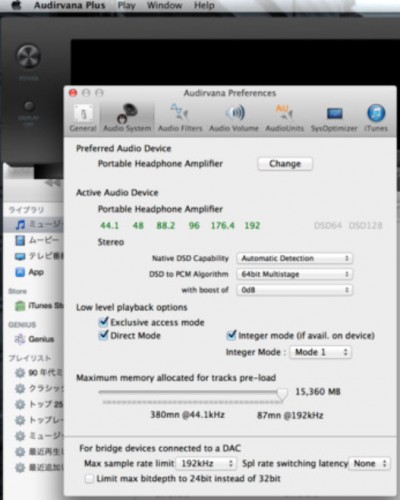Click the Change preferred device button
400x500 pixels.
click(285, 164)
